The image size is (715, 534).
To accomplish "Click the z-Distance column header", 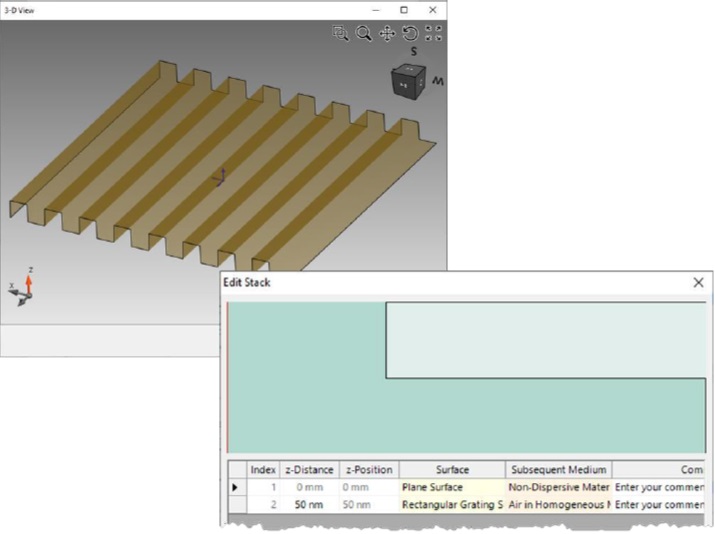I will coord(309,470).
